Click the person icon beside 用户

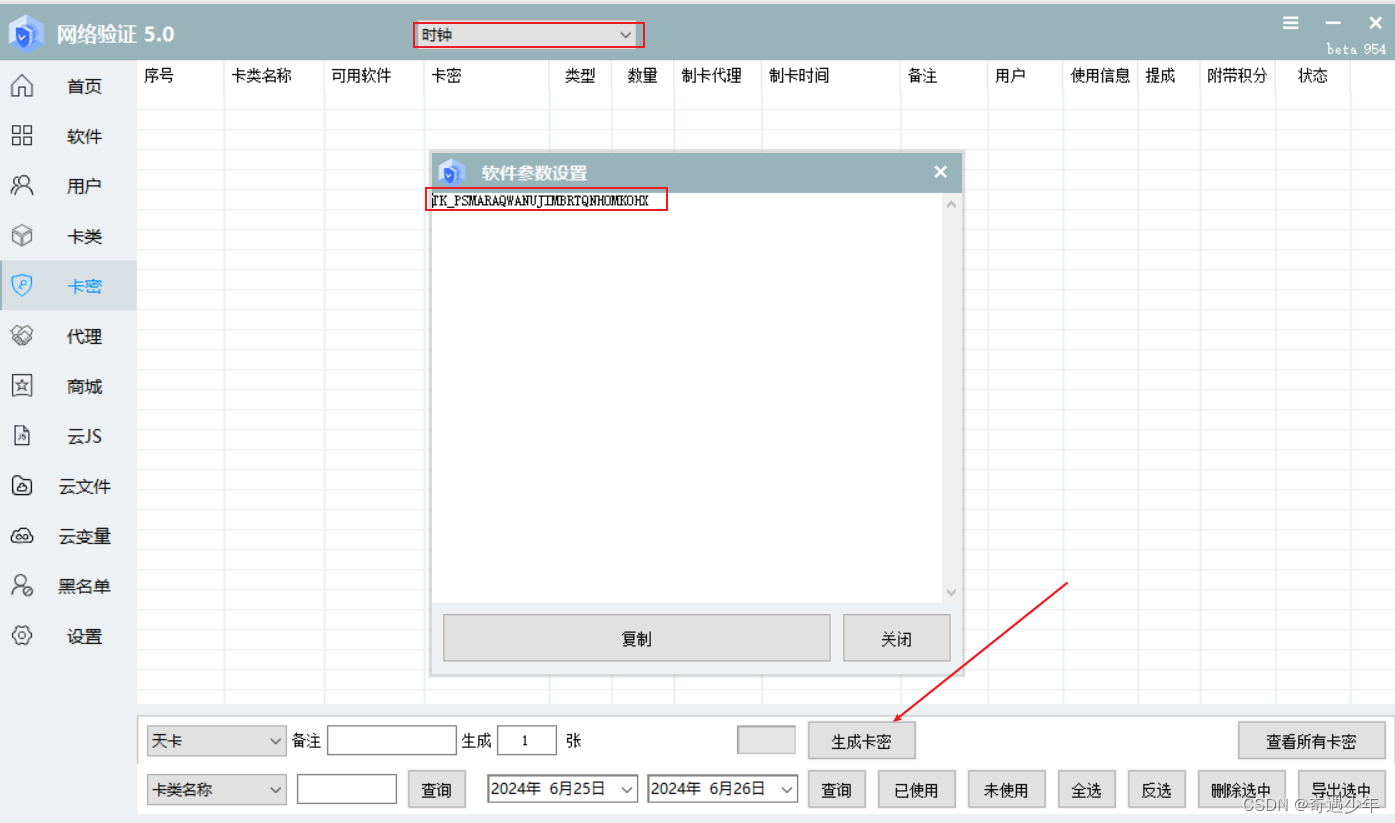22,186
